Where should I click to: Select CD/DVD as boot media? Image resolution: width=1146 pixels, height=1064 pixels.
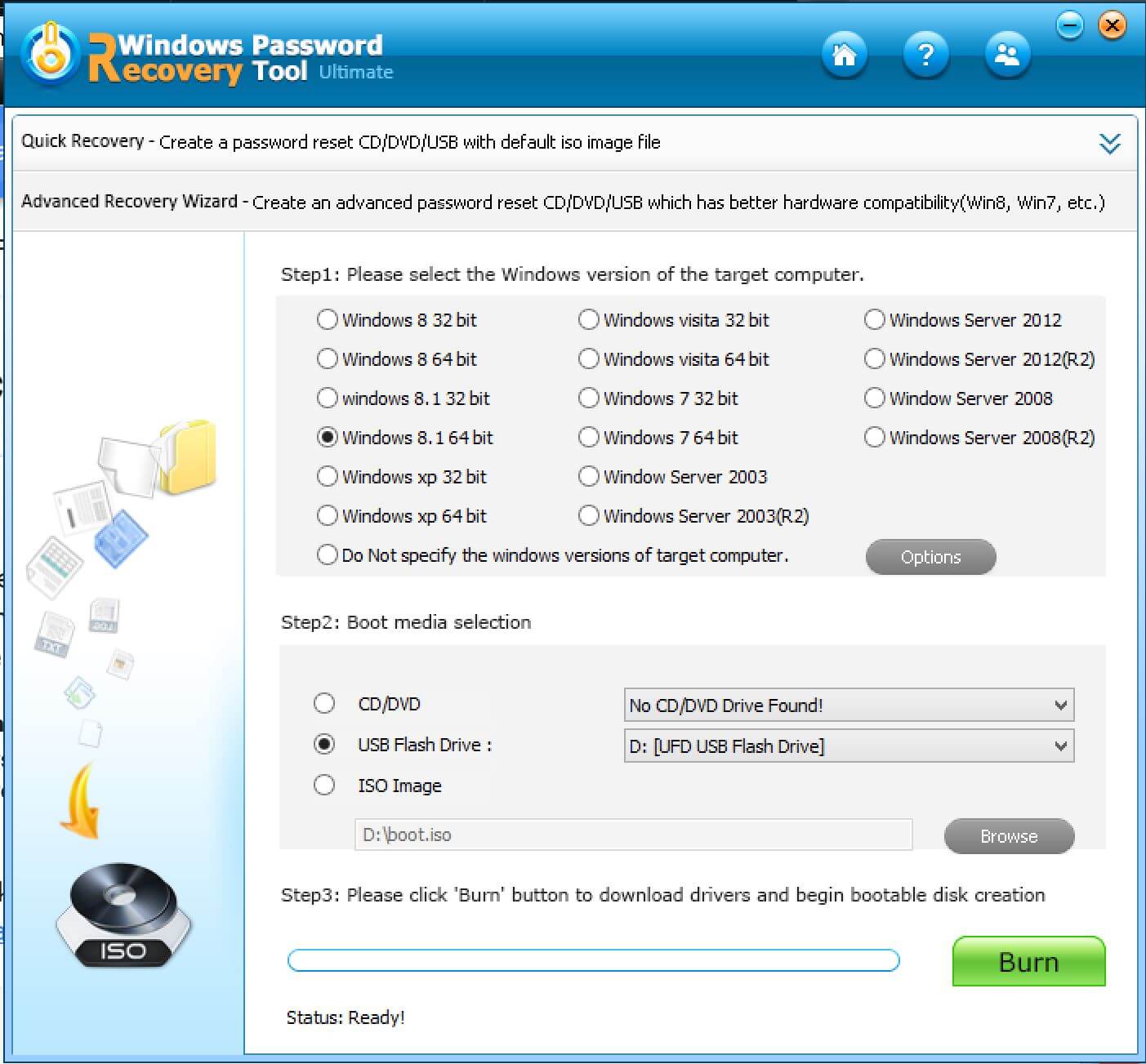pyautogui.click(x=324, y=704)
